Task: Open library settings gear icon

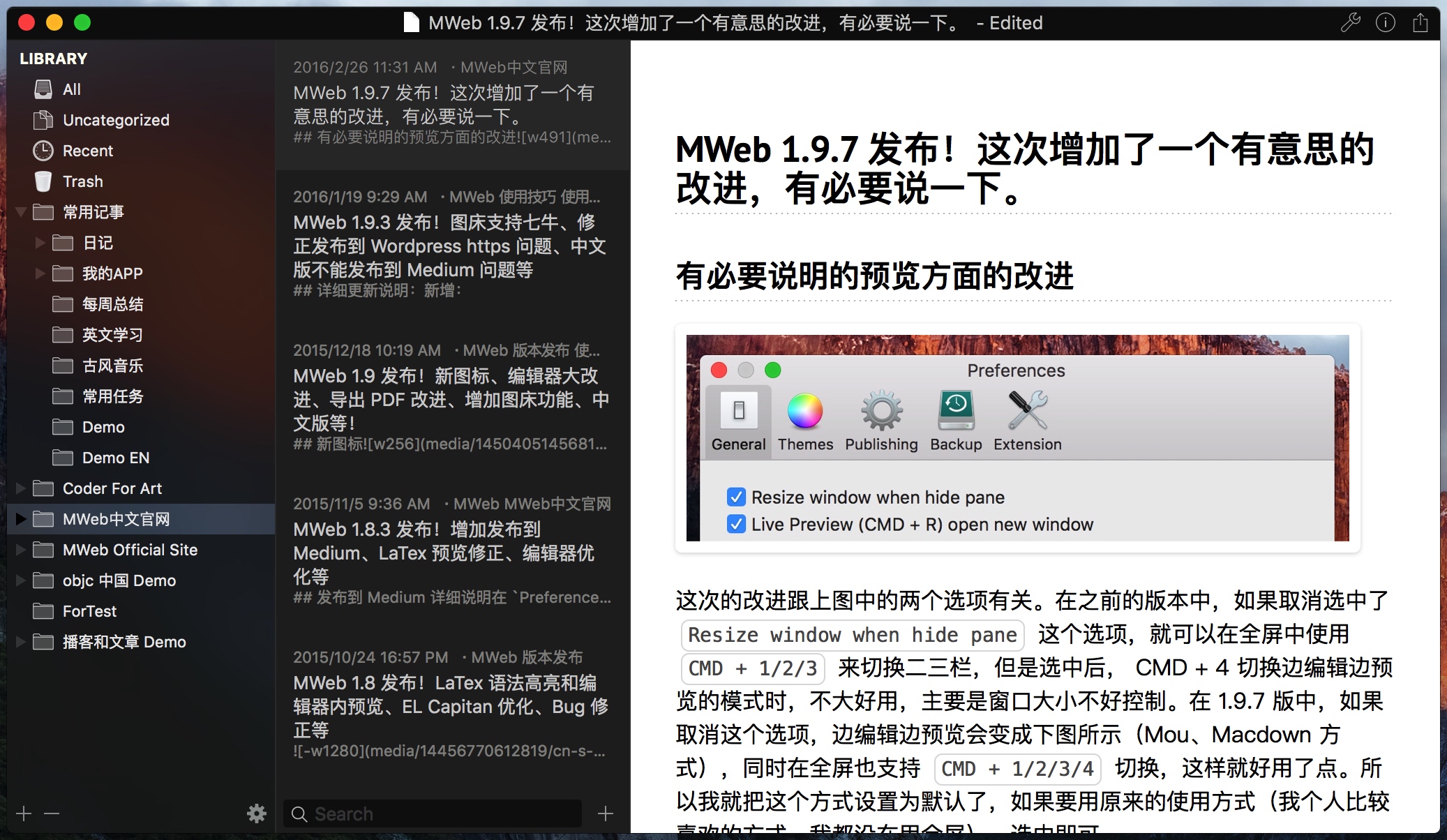Action: coord(257,813)
